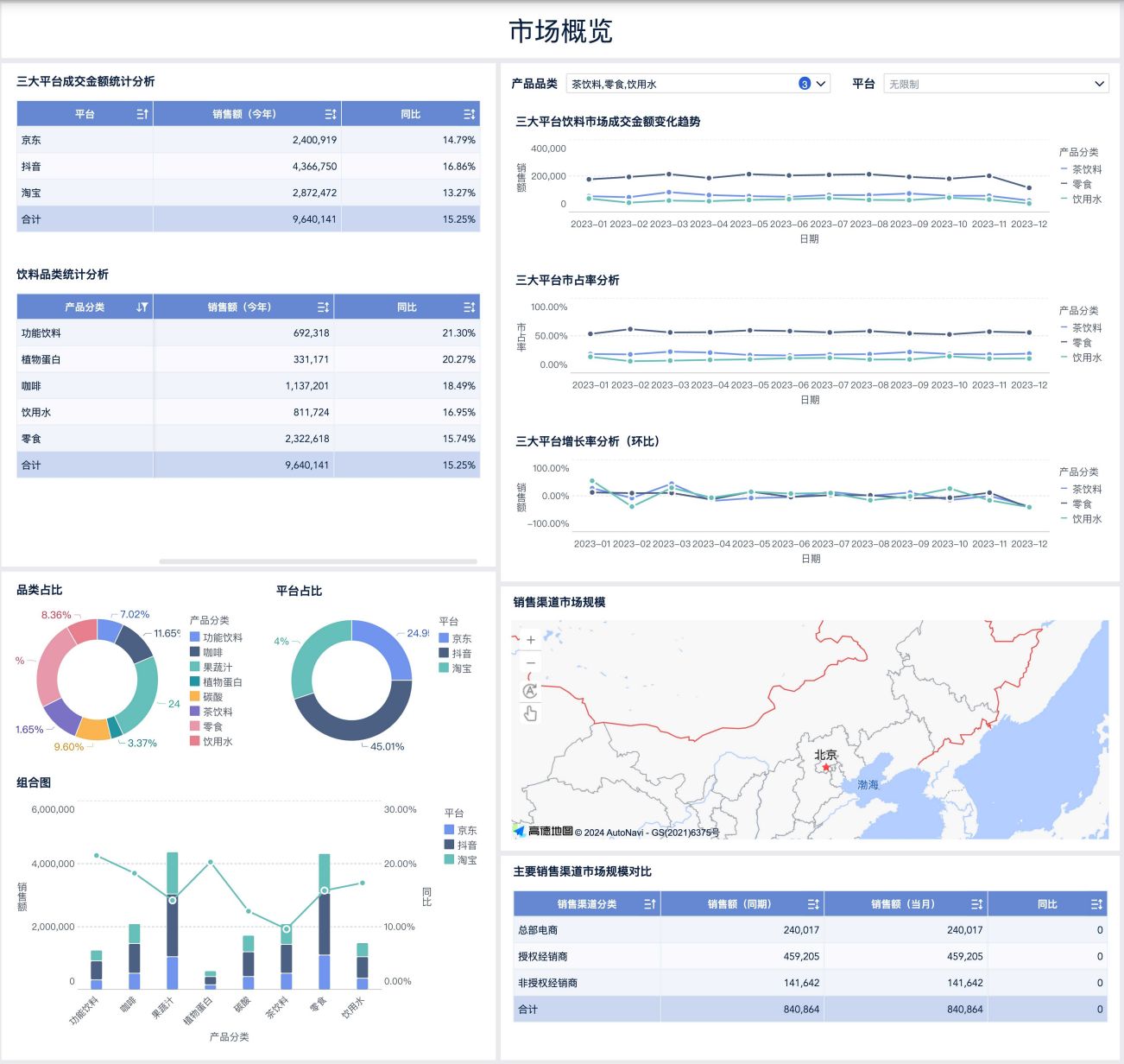Select the hand pan tool on map

[x=530, y=713]
